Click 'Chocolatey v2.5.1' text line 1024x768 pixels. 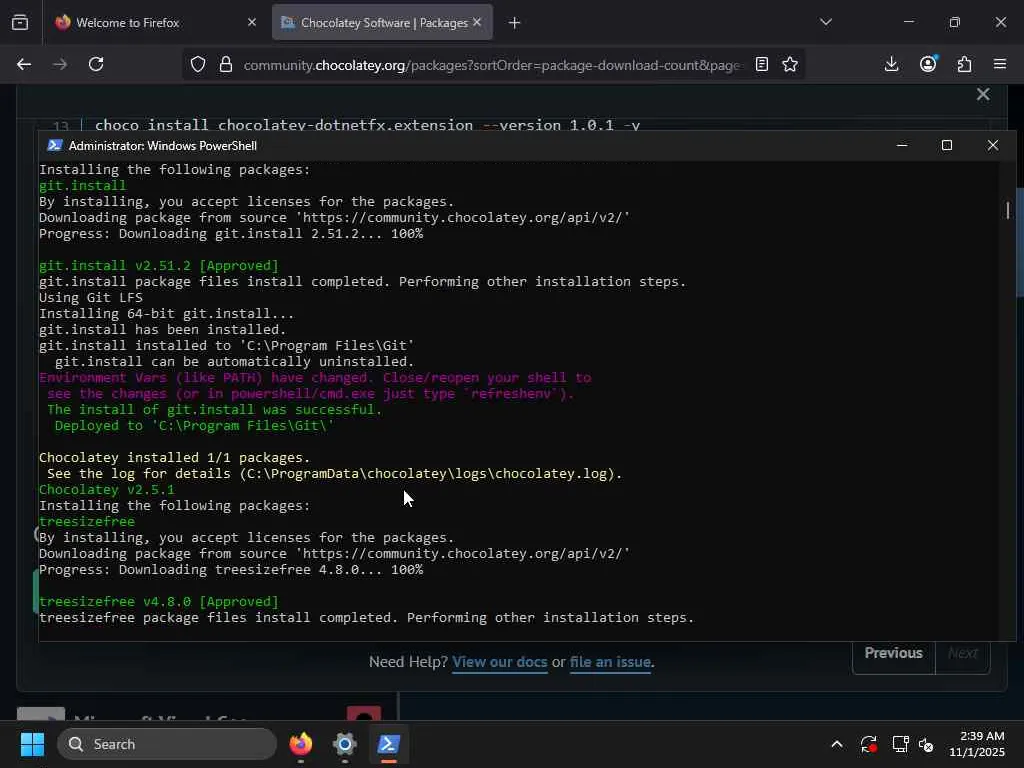[106, 490]
